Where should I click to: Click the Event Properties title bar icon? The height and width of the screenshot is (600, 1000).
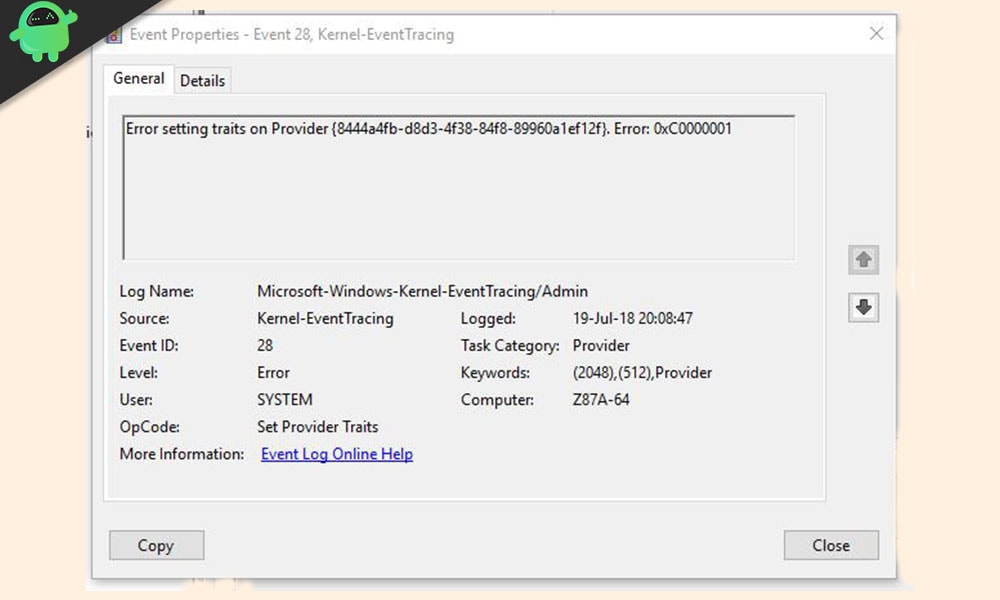click(x=114, y=35)
